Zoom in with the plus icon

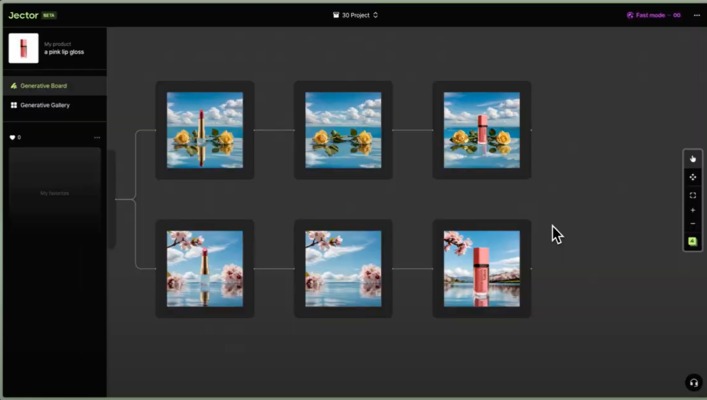692,211
